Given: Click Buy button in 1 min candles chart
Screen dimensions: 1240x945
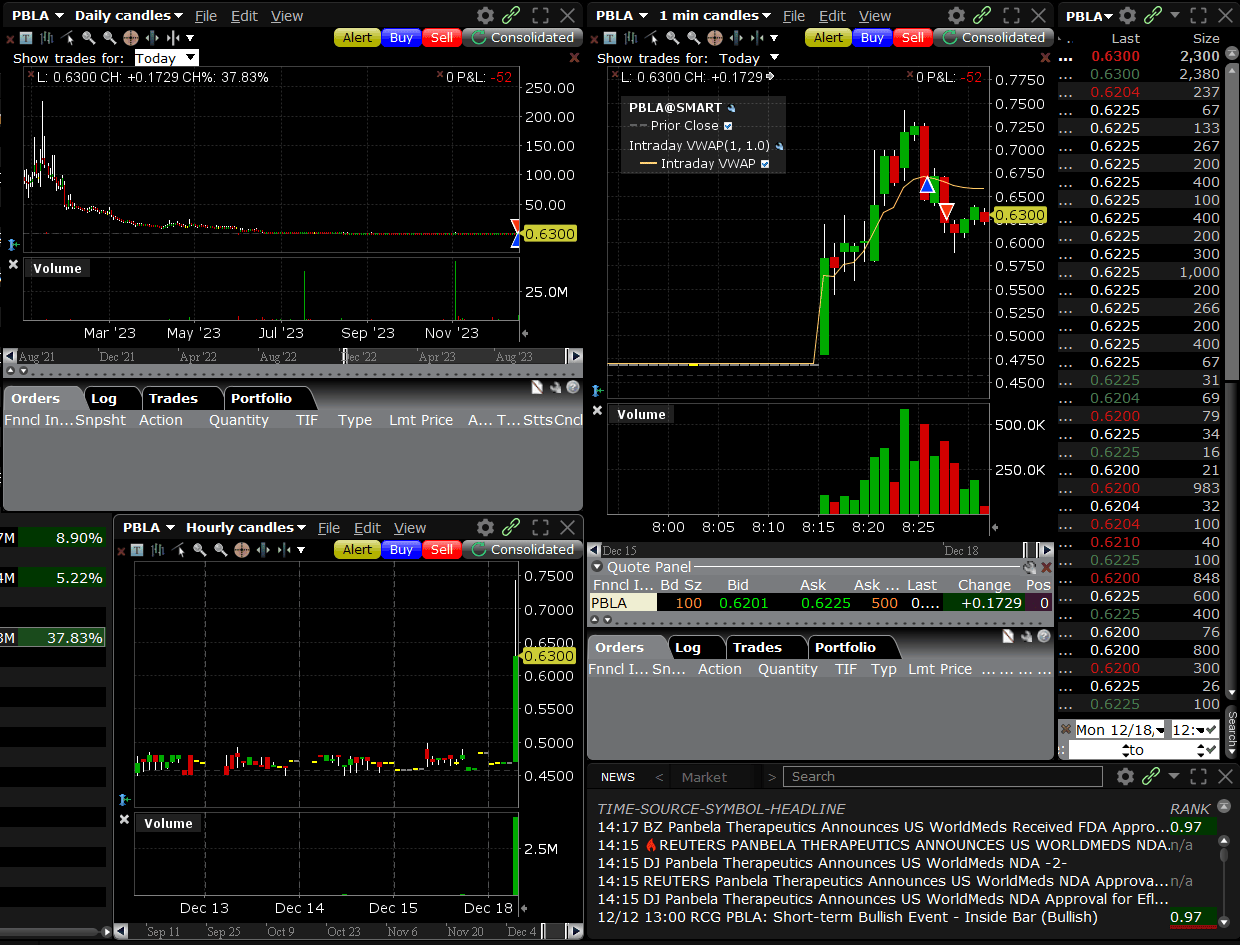Looking at the screenshot, I should point(872,38).
